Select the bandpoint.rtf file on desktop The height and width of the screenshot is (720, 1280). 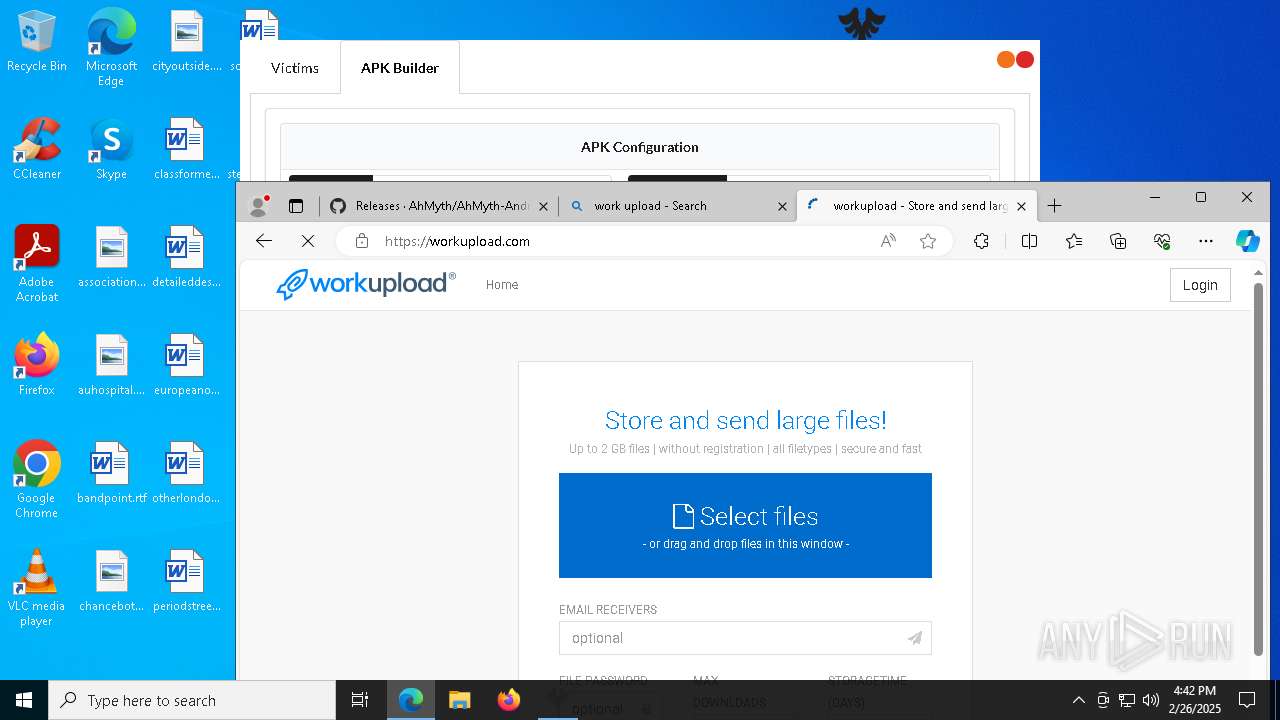click(111, 473)
